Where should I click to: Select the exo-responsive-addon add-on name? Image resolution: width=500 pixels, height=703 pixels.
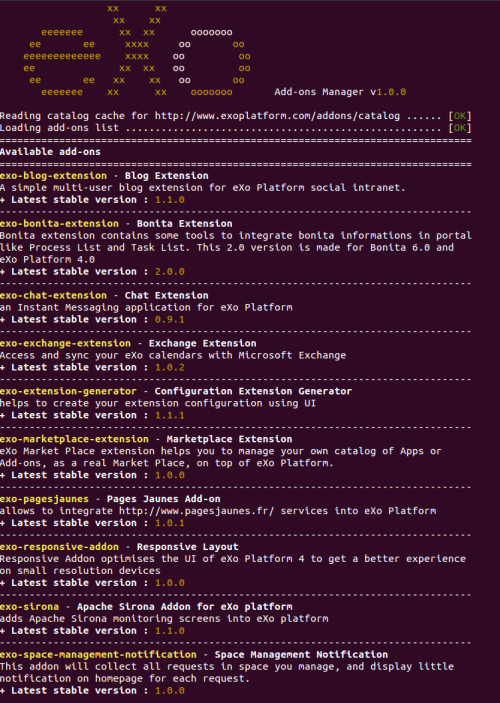(x=59, y=547)
